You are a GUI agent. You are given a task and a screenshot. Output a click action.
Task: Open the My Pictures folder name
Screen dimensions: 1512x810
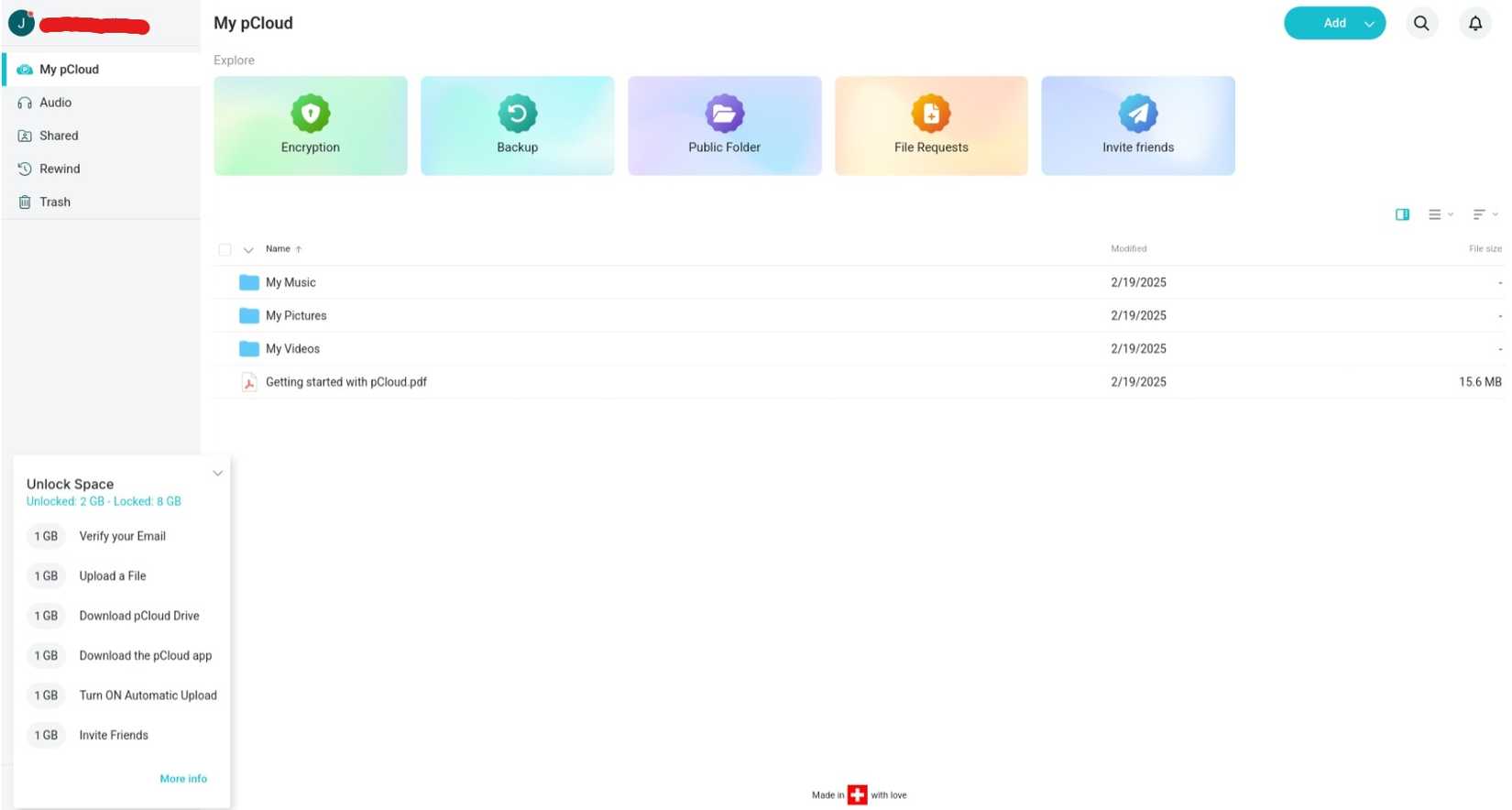(x=296, y=315)
